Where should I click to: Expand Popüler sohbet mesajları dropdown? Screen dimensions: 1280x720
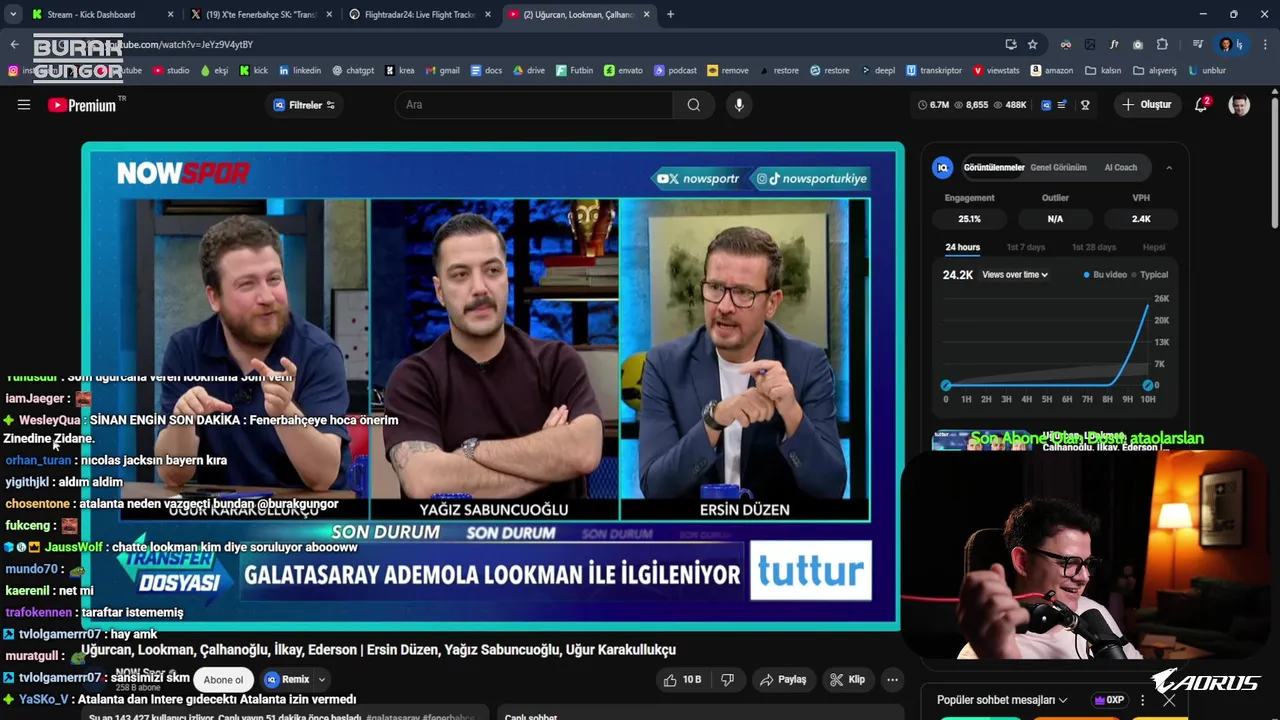(x=1002, y=700)
